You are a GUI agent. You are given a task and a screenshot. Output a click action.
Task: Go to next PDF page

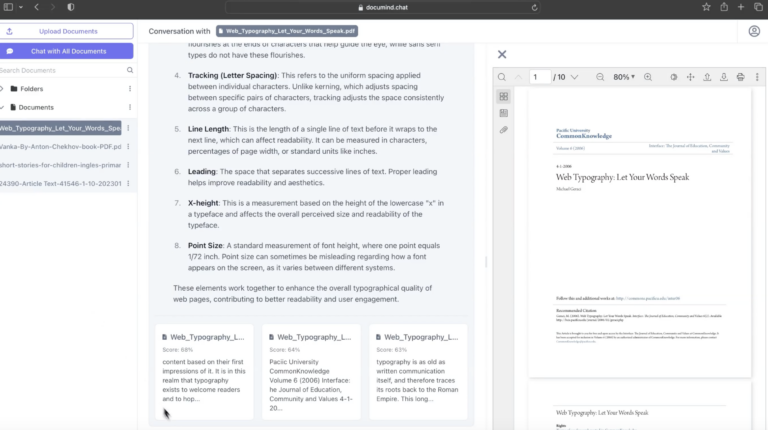tap(575, 77)
